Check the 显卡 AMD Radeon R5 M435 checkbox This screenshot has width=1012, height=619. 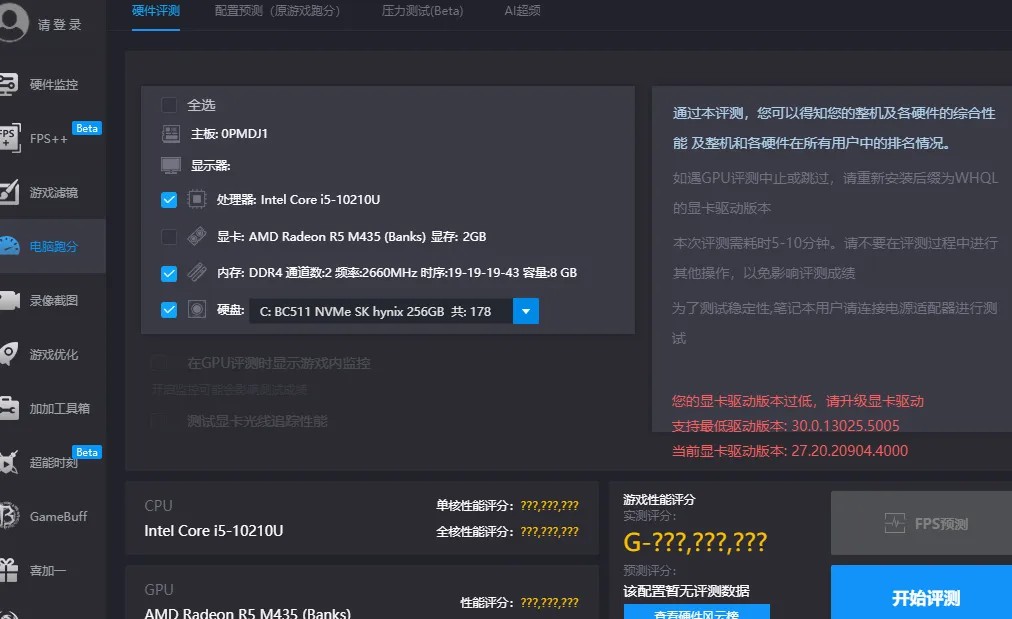[169, 237]
